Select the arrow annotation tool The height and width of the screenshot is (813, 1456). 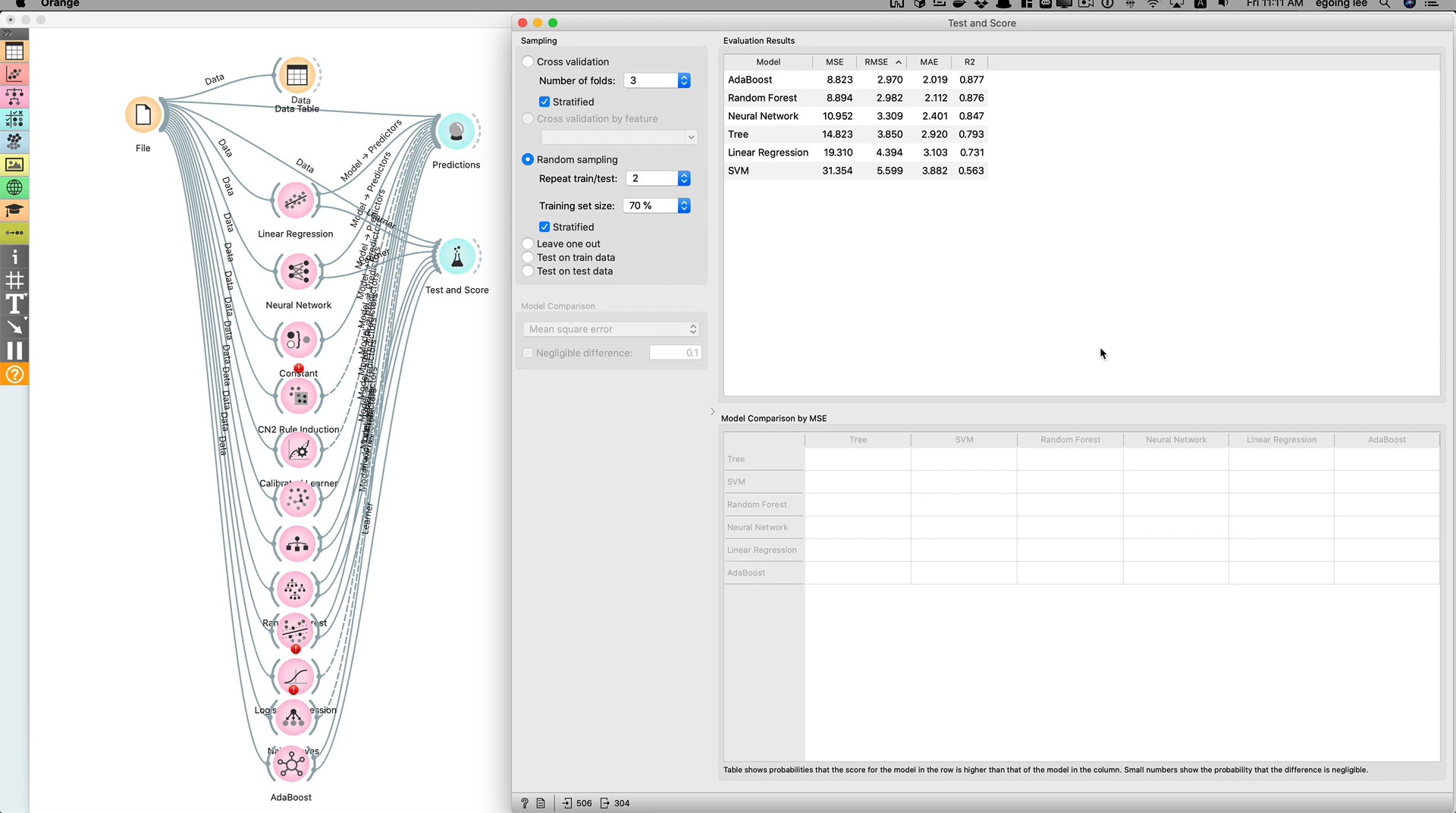pyautogui.click(x=14, y=328)
